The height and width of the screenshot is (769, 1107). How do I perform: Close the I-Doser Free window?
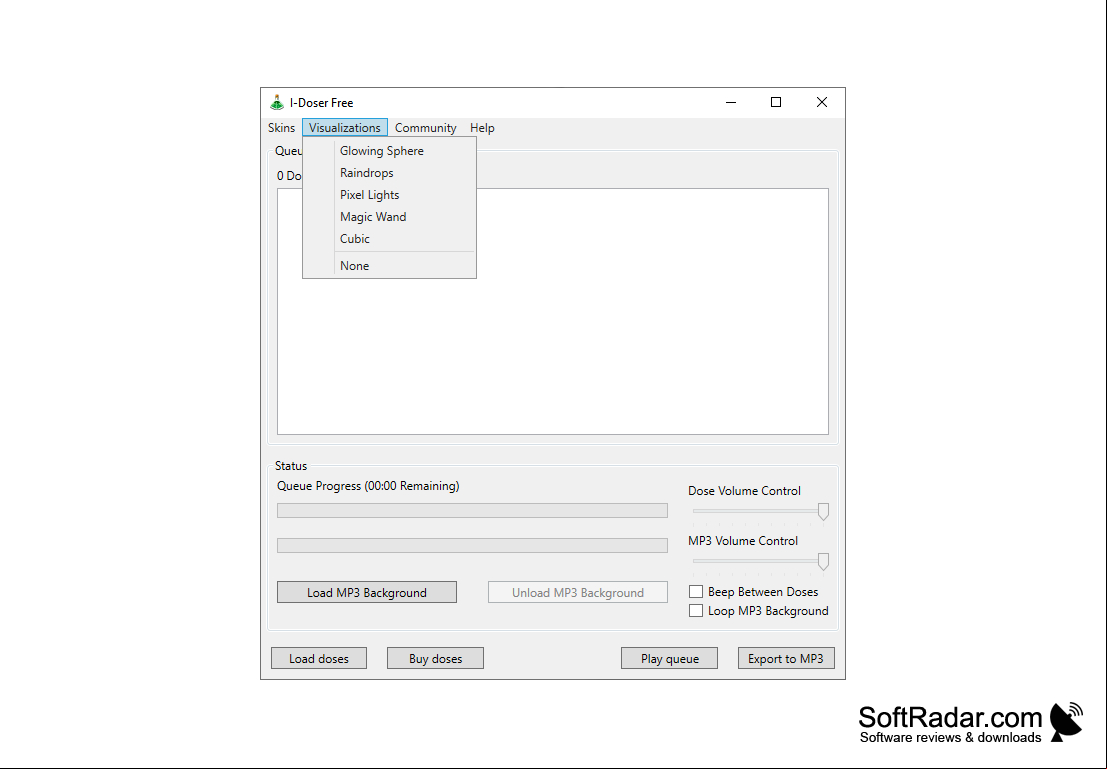click(822, 102)
